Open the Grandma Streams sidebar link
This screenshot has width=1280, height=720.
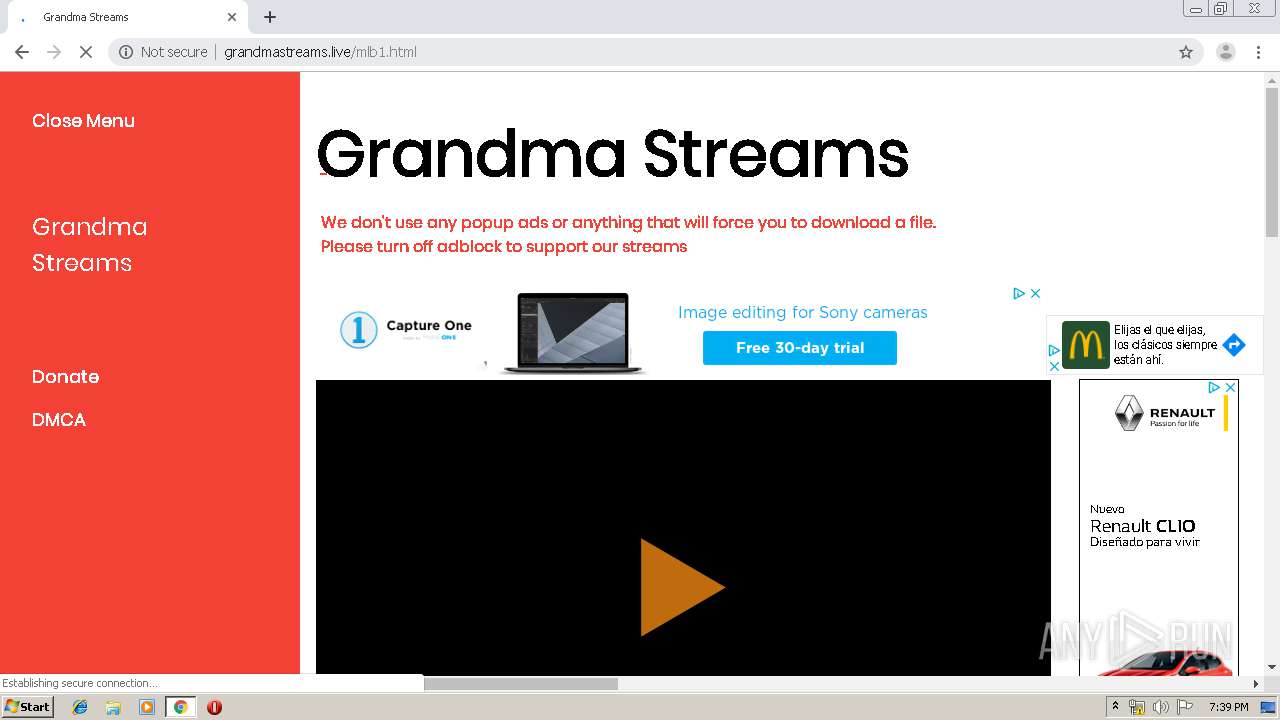click(90, 245)
